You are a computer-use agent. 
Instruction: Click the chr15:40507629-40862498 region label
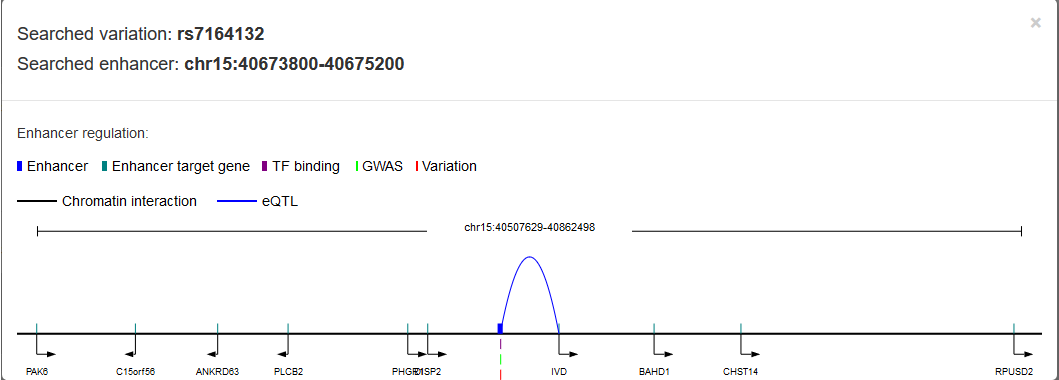coord(530,227)
